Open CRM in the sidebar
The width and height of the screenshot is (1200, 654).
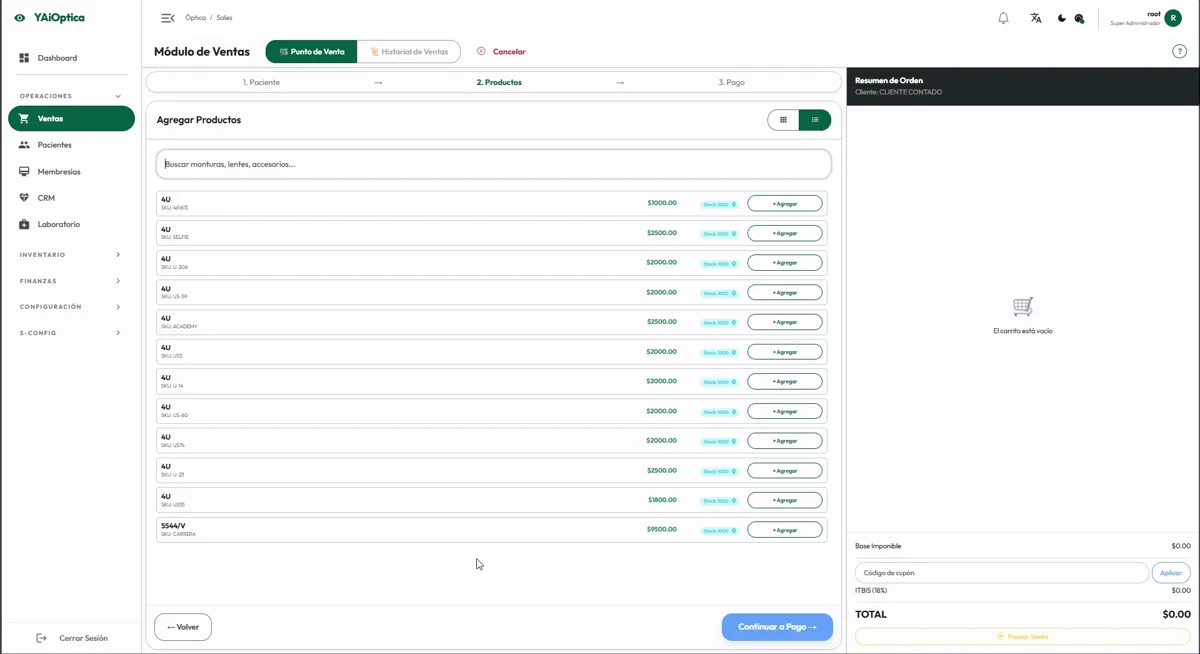[70, 198]
